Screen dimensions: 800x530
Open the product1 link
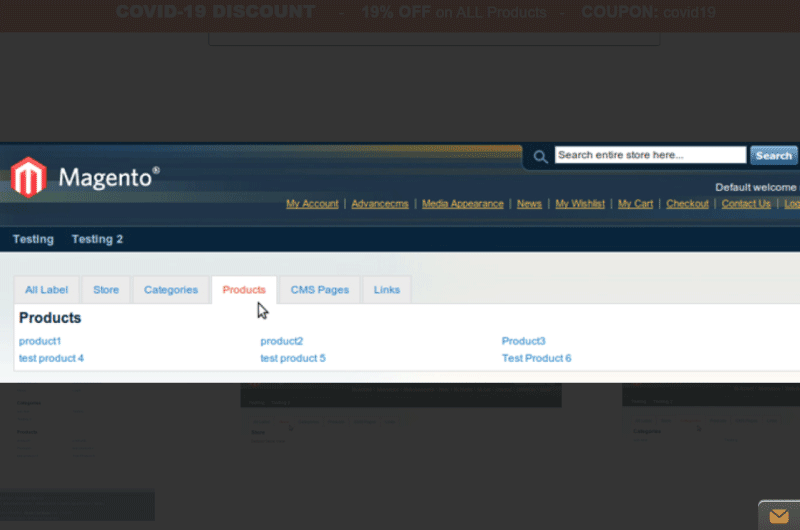point(40,341)
